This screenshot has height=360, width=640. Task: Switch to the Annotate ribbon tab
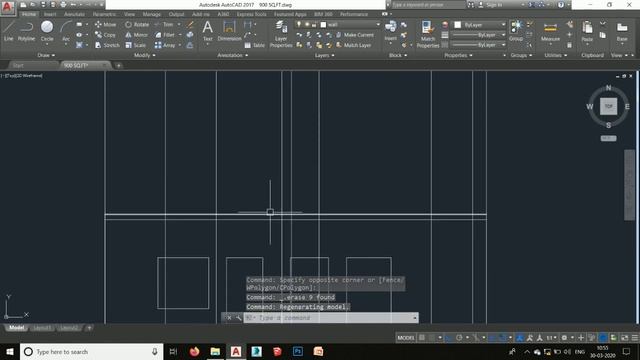pos(74,14)
